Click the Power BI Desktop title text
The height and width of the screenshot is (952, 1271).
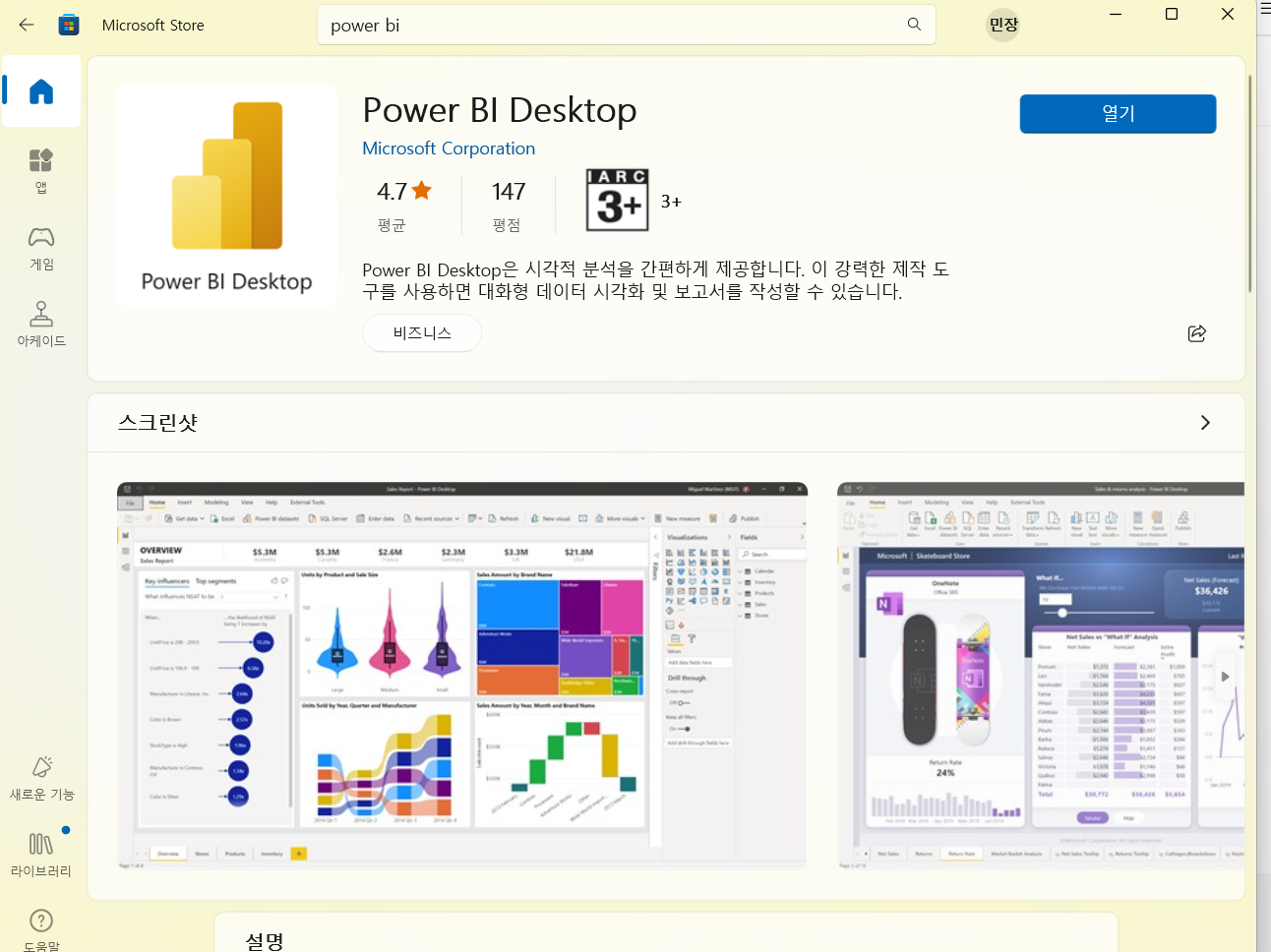500,110
